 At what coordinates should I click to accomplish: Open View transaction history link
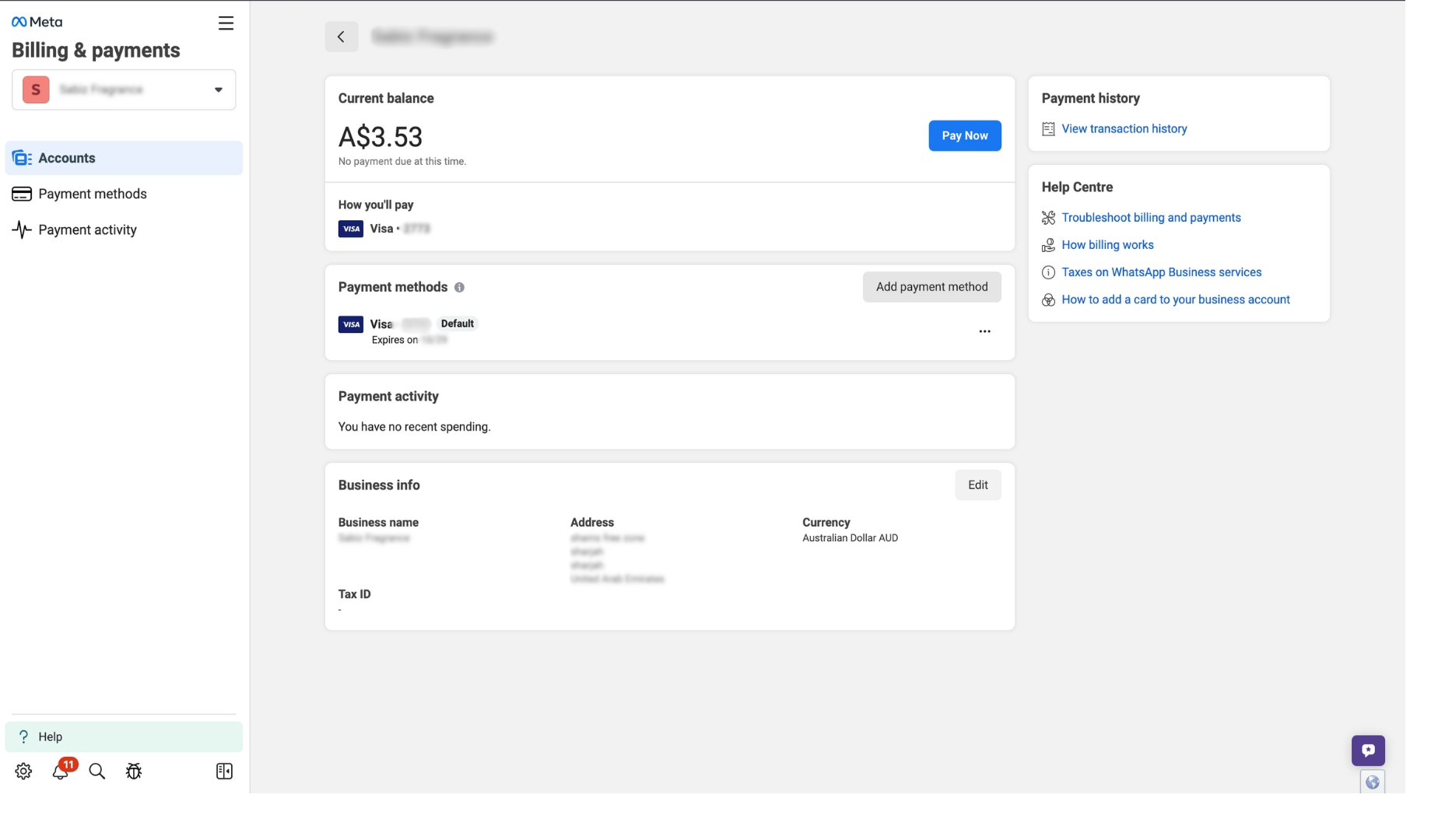click(1124, 128)
